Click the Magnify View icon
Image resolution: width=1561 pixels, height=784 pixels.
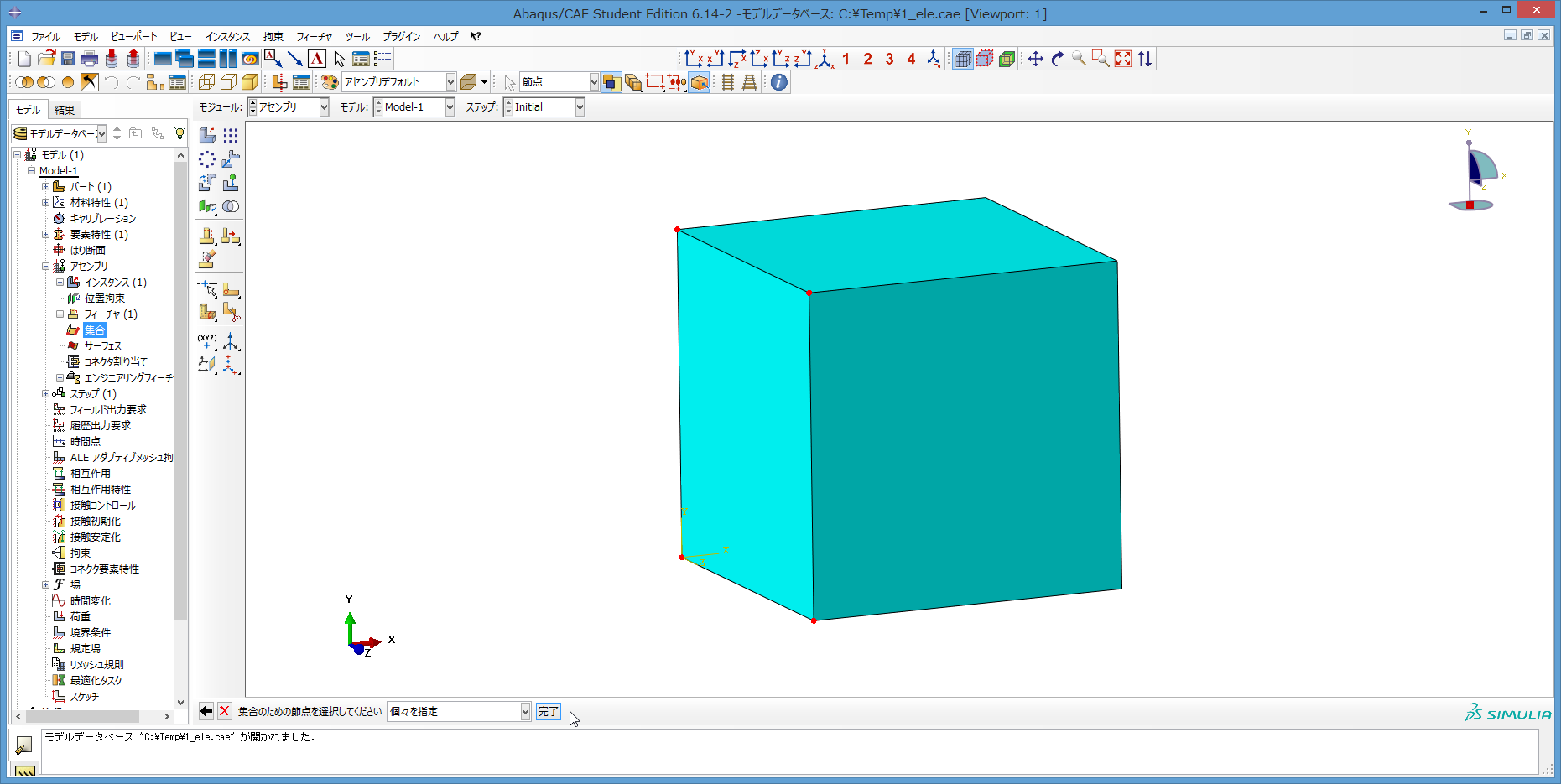(1080, 59)
